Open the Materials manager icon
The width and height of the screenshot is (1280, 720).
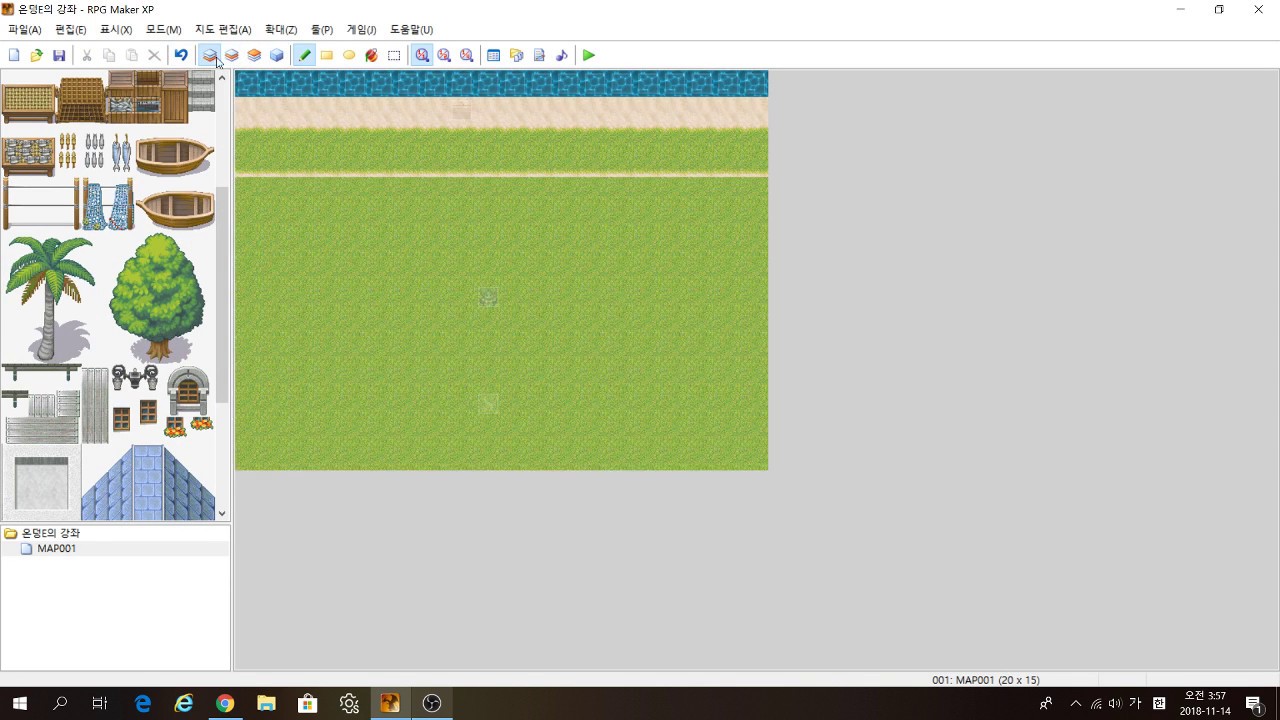516,55
